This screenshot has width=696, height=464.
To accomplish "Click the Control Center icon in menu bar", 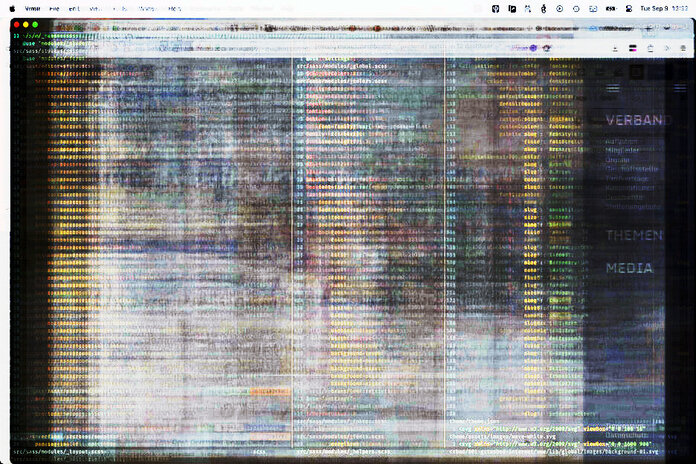I will [628, 8].
